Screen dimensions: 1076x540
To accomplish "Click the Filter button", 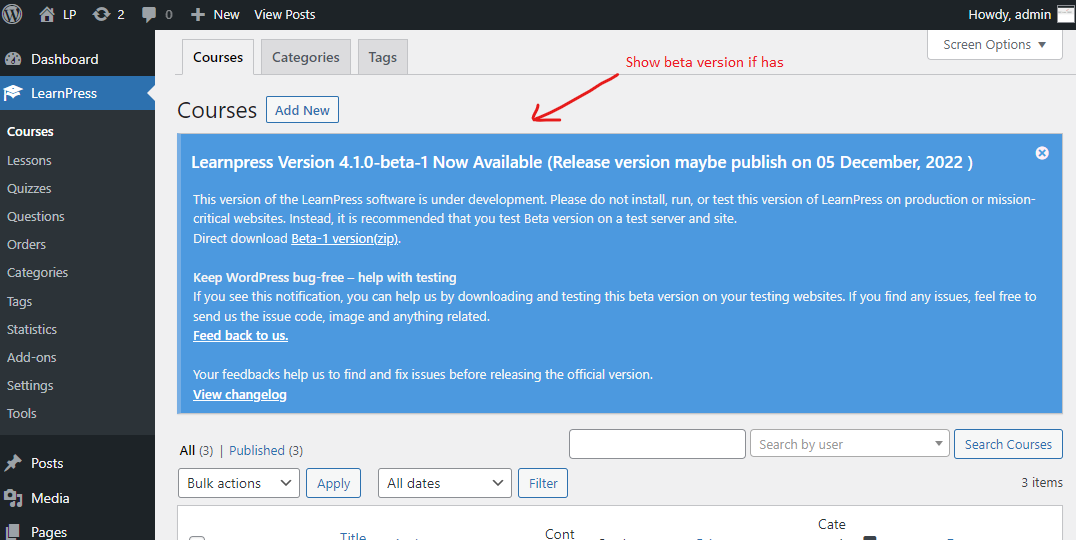I will [x=543, y=483].
